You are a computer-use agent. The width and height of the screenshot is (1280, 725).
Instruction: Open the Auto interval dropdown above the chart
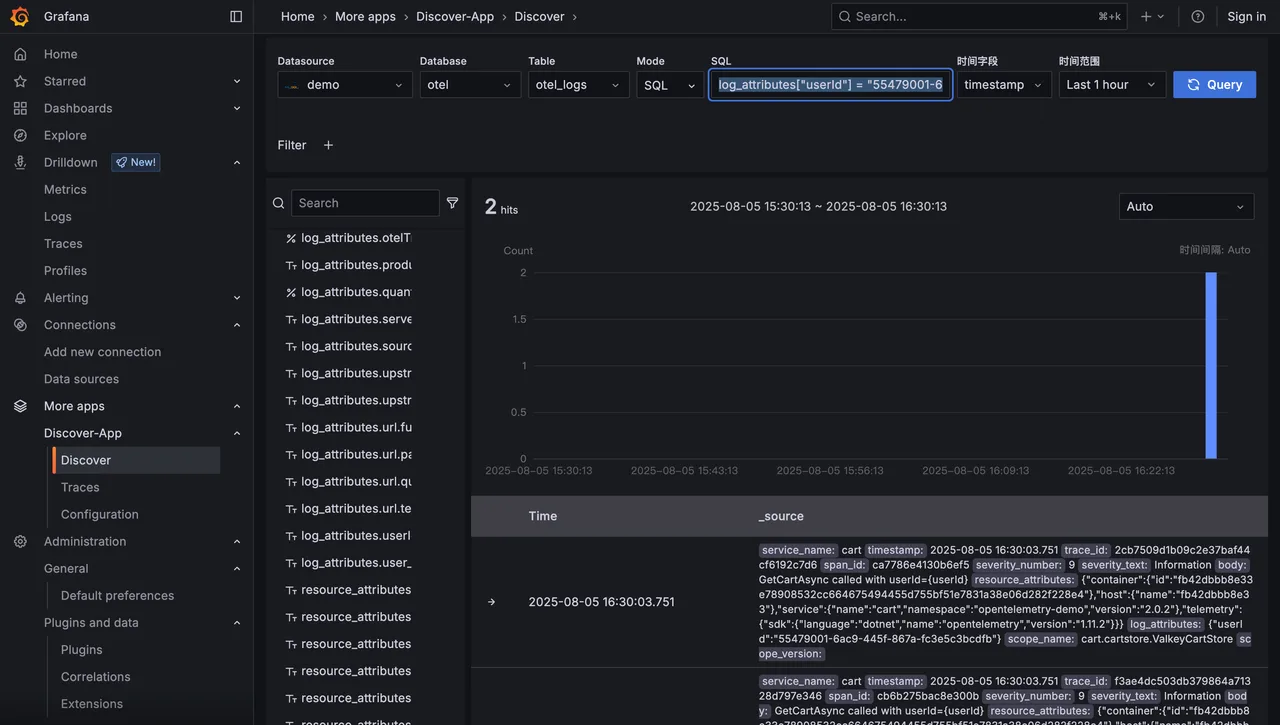[1186, 206]
